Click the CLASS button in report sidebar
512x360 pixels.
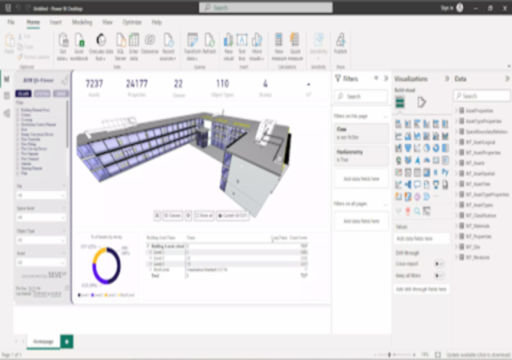(x=23, y=94)
